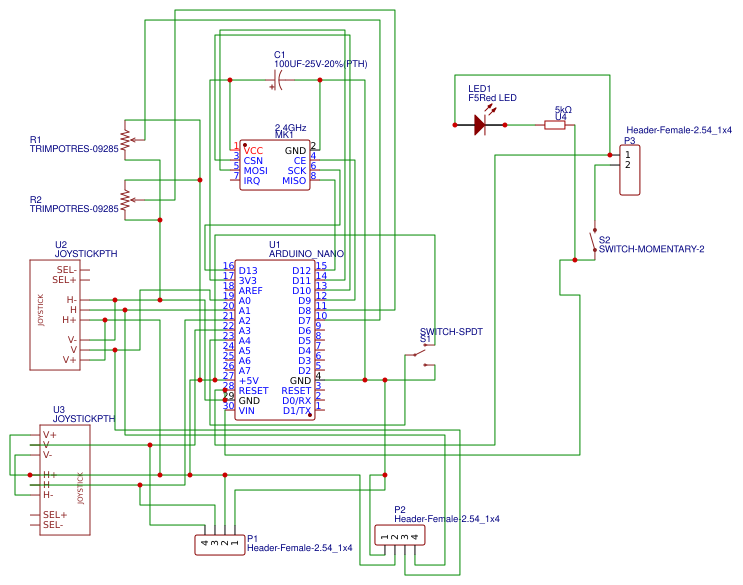This screenshot has width=743, height=585.
Task: Click the JOYSTICKPTH label under U3
Action: (x=84, y=419)
